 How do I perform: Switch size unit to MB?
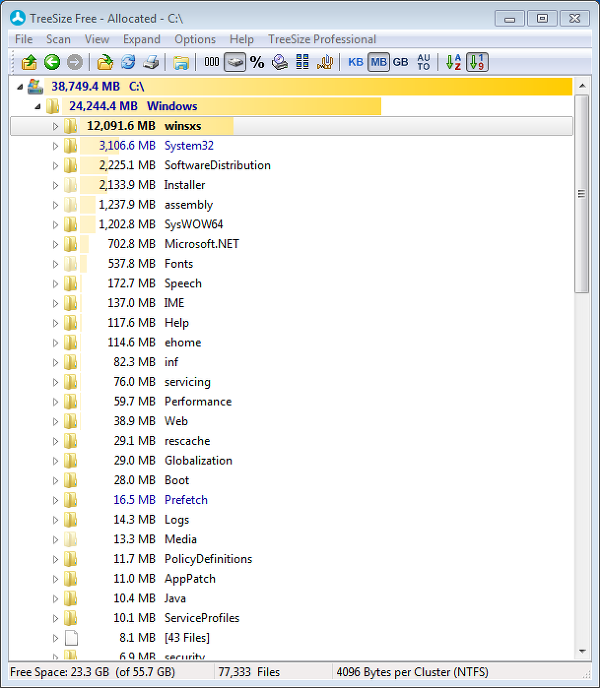click(378, 62)
